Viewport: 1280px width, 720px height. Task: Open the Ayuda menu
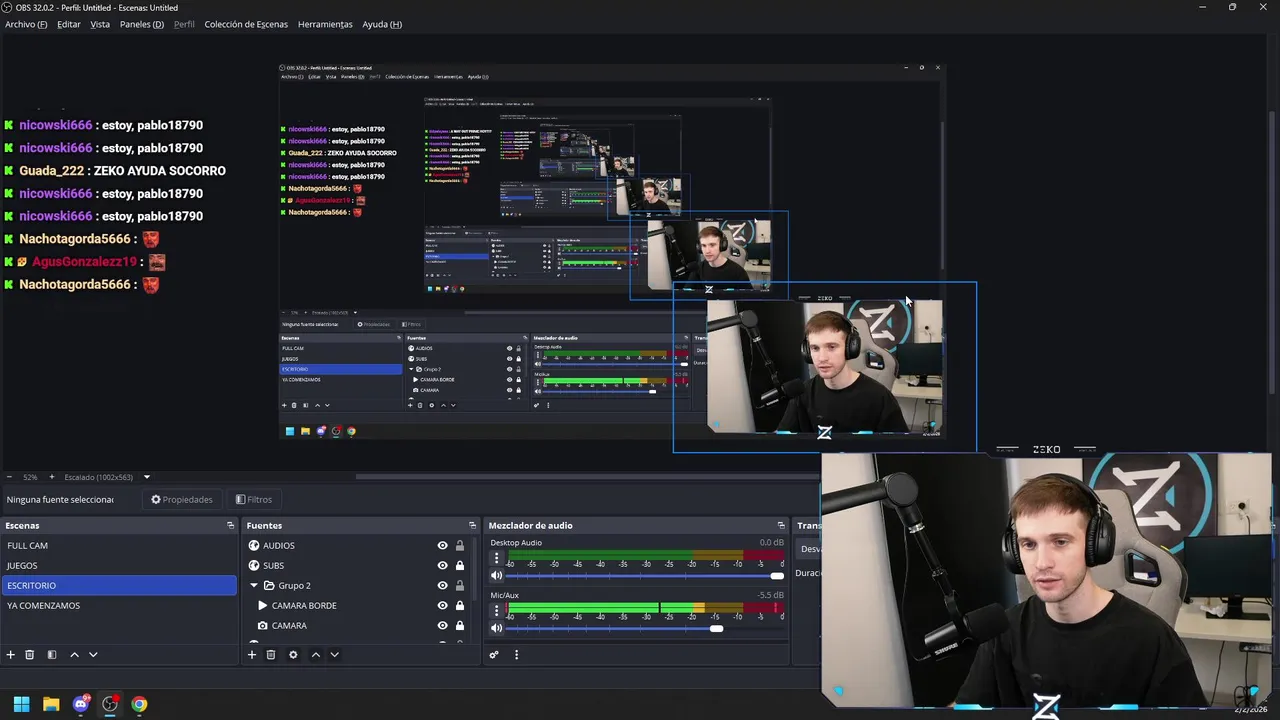click(x=382, y=24)
